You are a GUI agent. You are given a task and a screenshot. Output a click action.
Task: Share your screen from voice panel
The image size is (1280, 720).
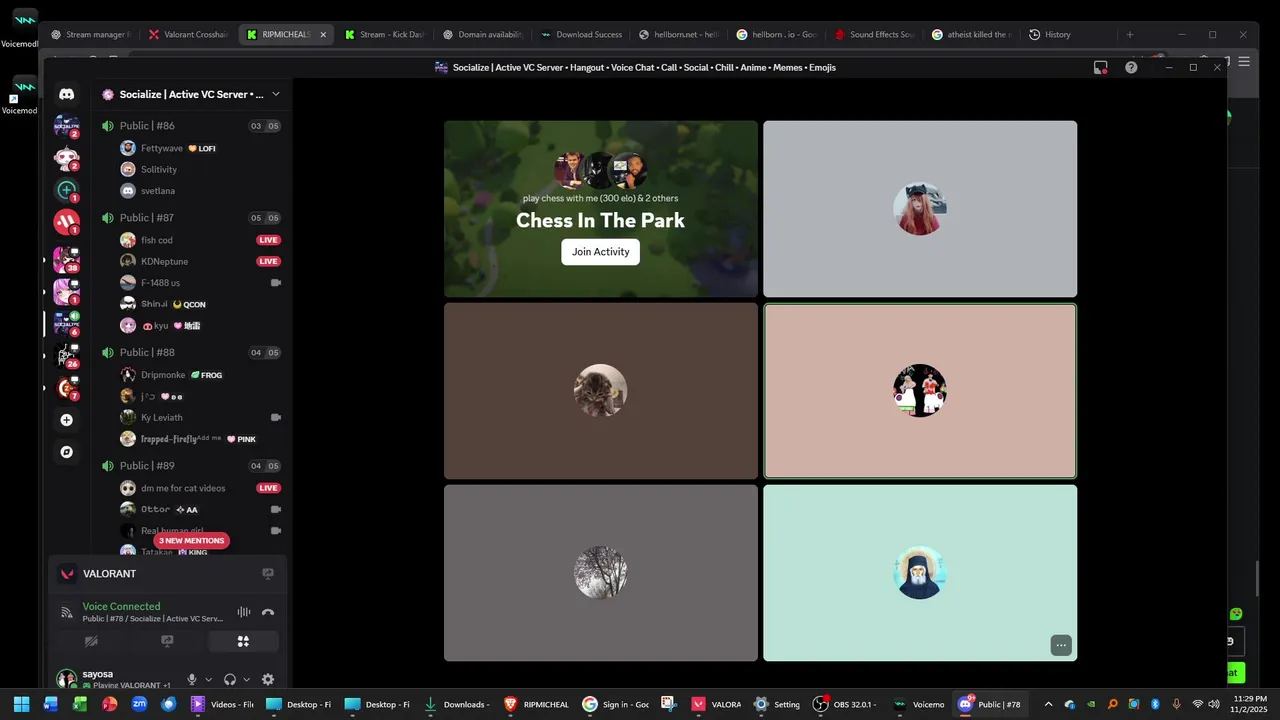[167, 641]
